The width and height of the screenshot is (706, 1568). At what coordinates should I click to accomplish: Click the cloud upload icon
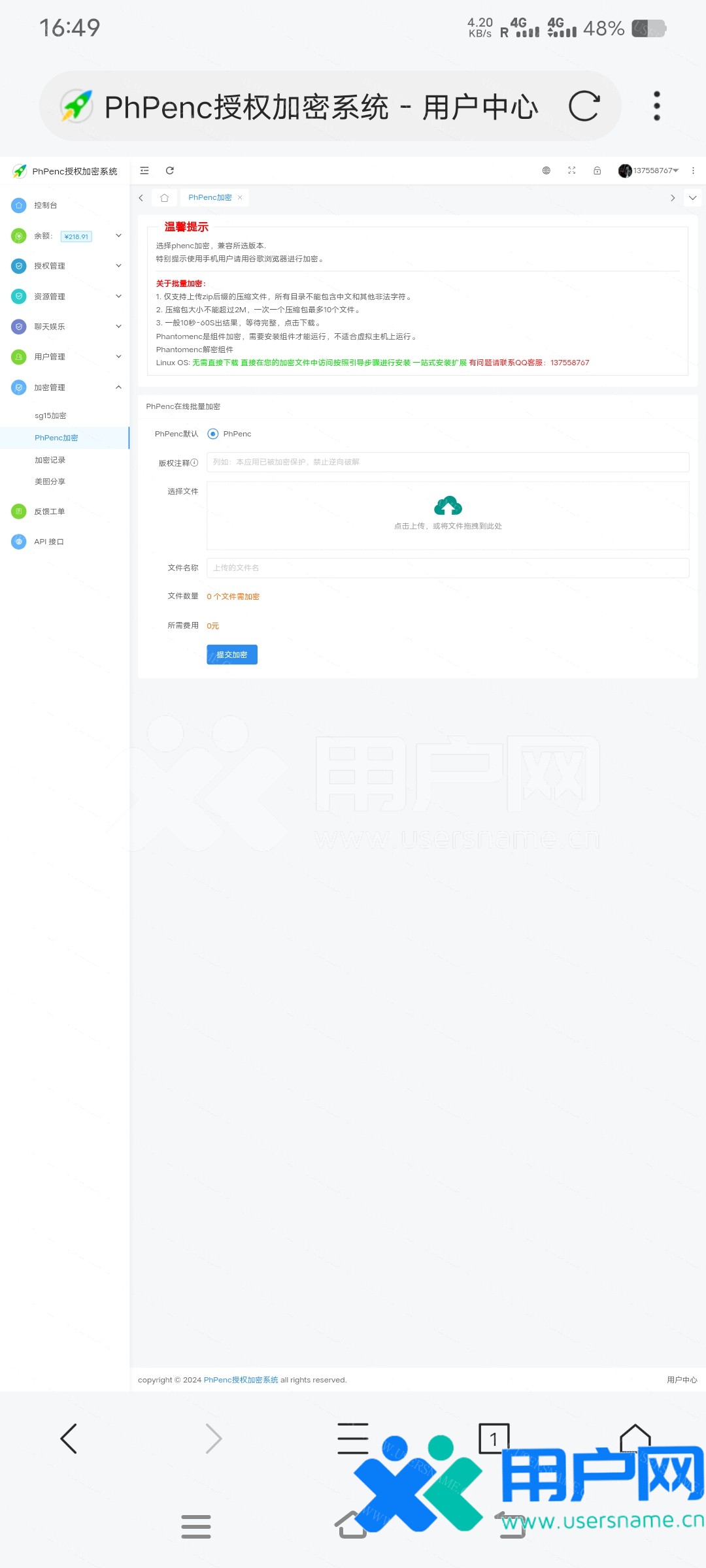(x=448, y=506)
